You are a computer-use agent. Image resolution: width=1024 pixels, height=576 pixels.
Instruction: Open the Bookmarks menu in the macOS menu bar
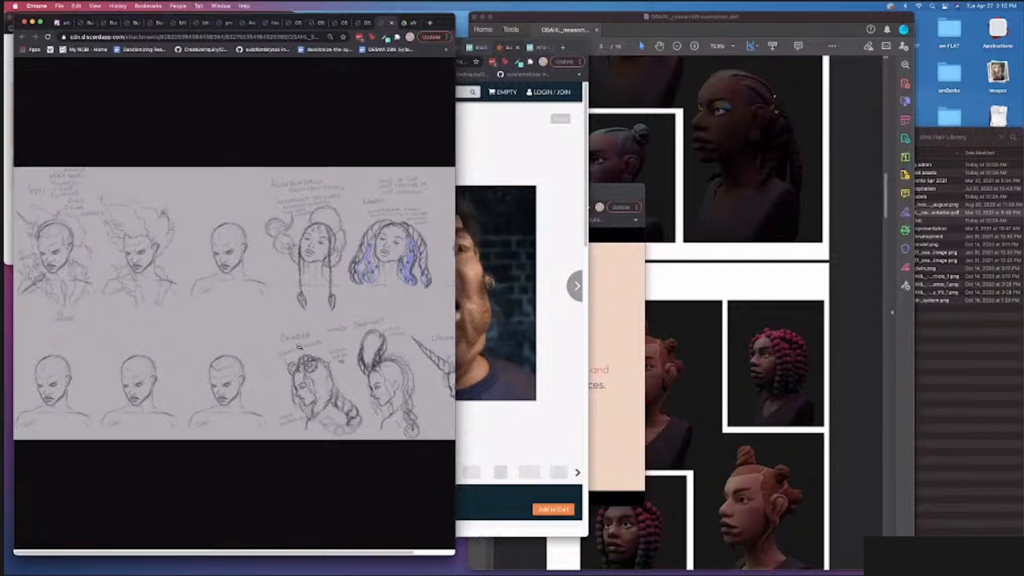coord(148,6)
